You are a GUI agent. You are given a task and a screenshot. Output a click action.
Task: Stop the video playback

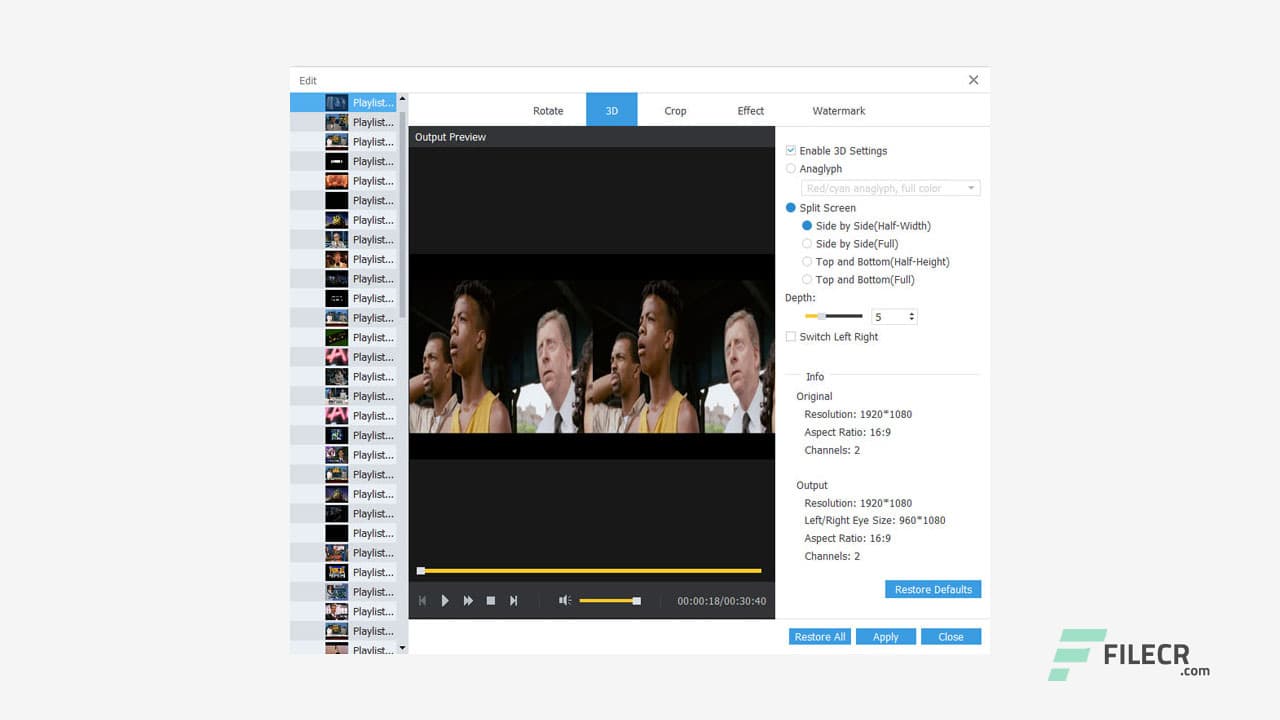490,600
